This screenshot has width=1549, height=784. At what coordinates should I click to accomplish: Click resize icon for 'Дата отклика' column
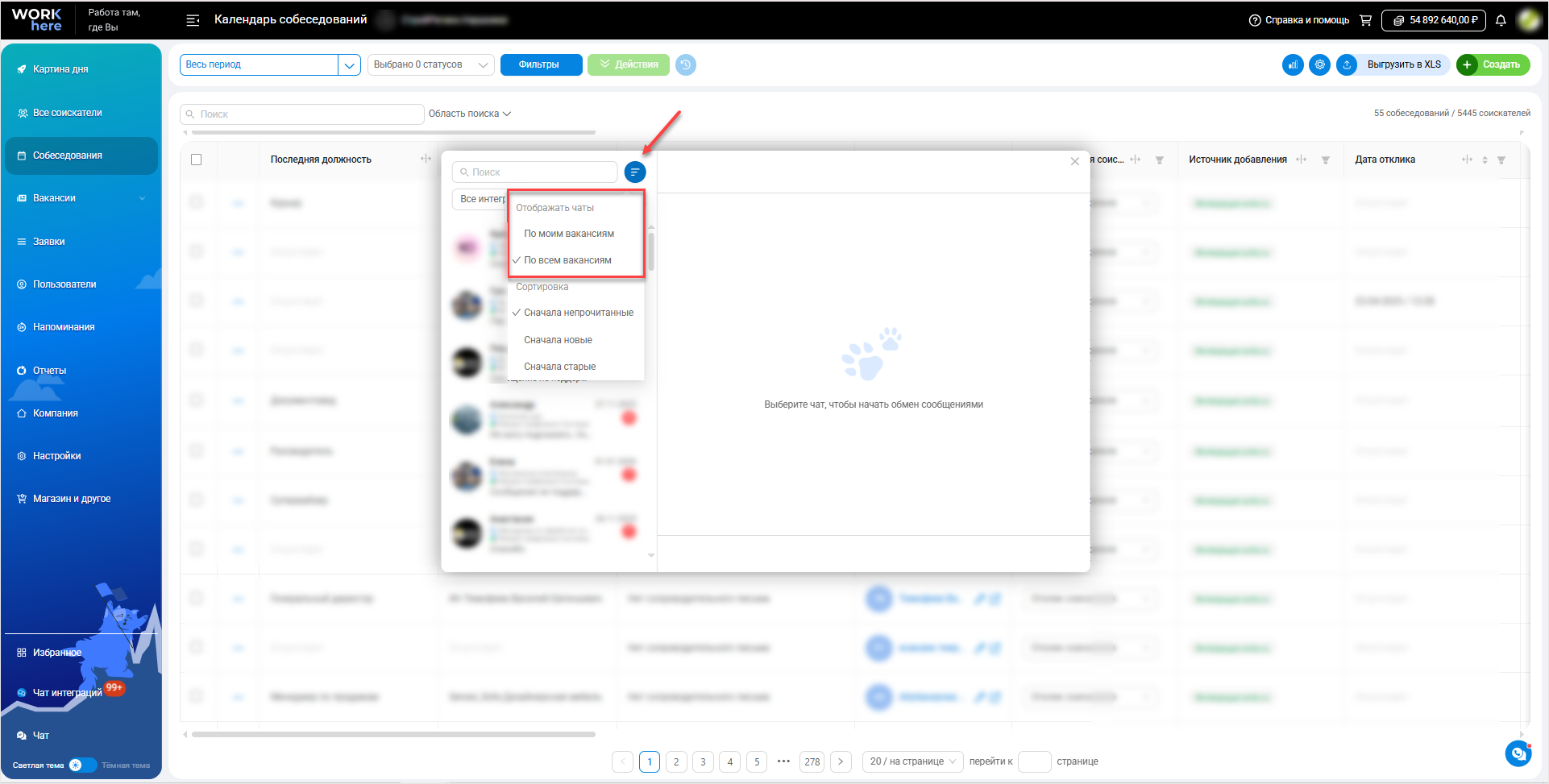1467,160
